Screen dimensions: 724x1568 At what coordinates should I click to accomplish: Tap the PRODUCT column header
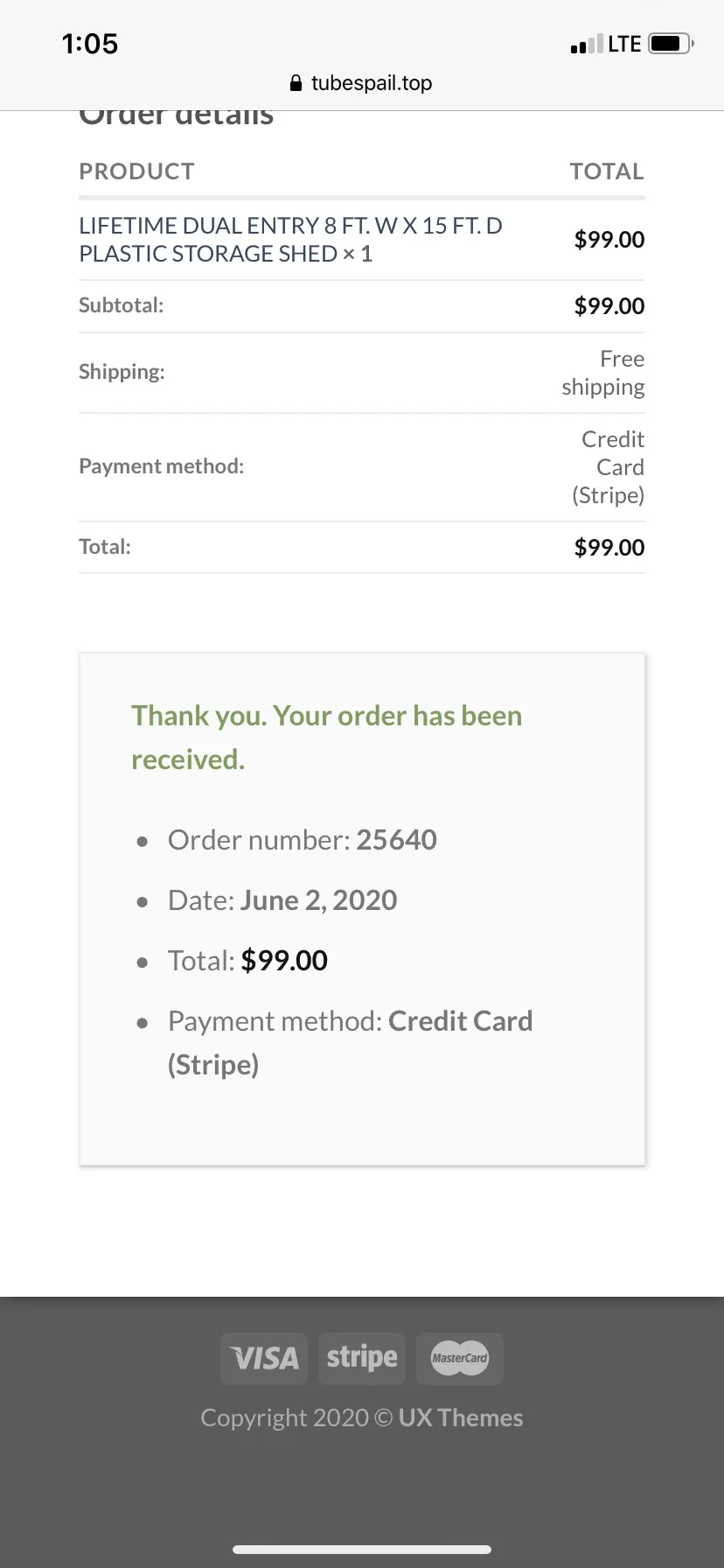click(x=136, y=171)
